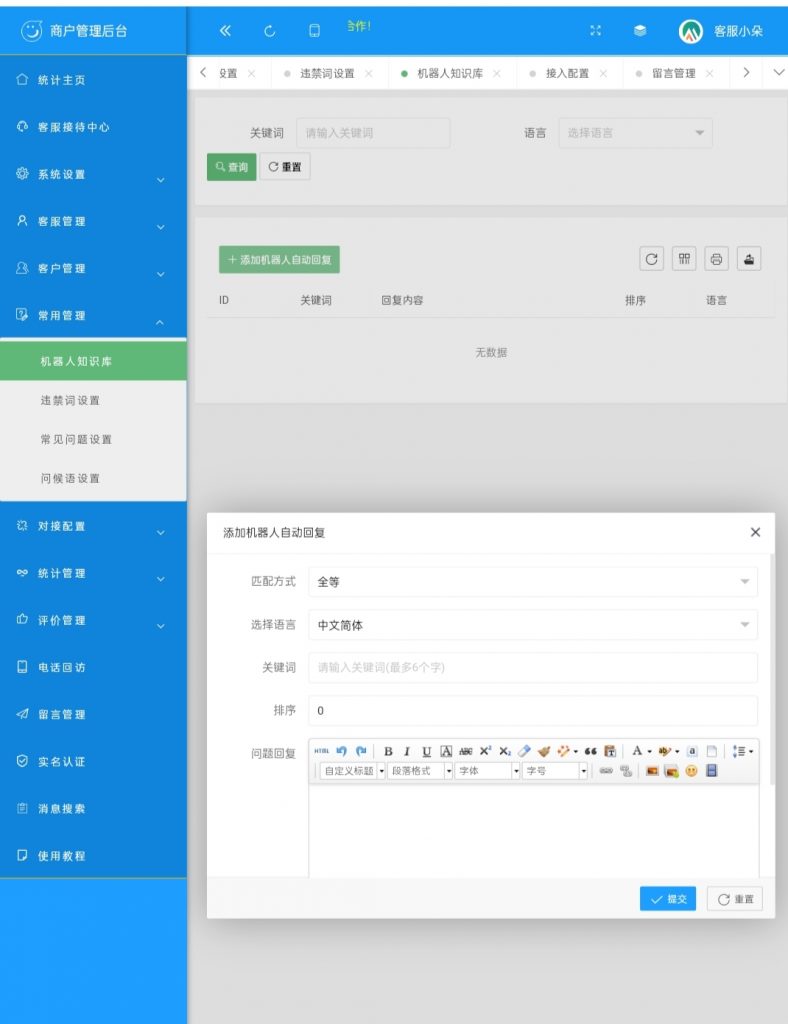
Task: Open 违禁词设置 in the sidebar submenu
Action: [x=70, y=401]
